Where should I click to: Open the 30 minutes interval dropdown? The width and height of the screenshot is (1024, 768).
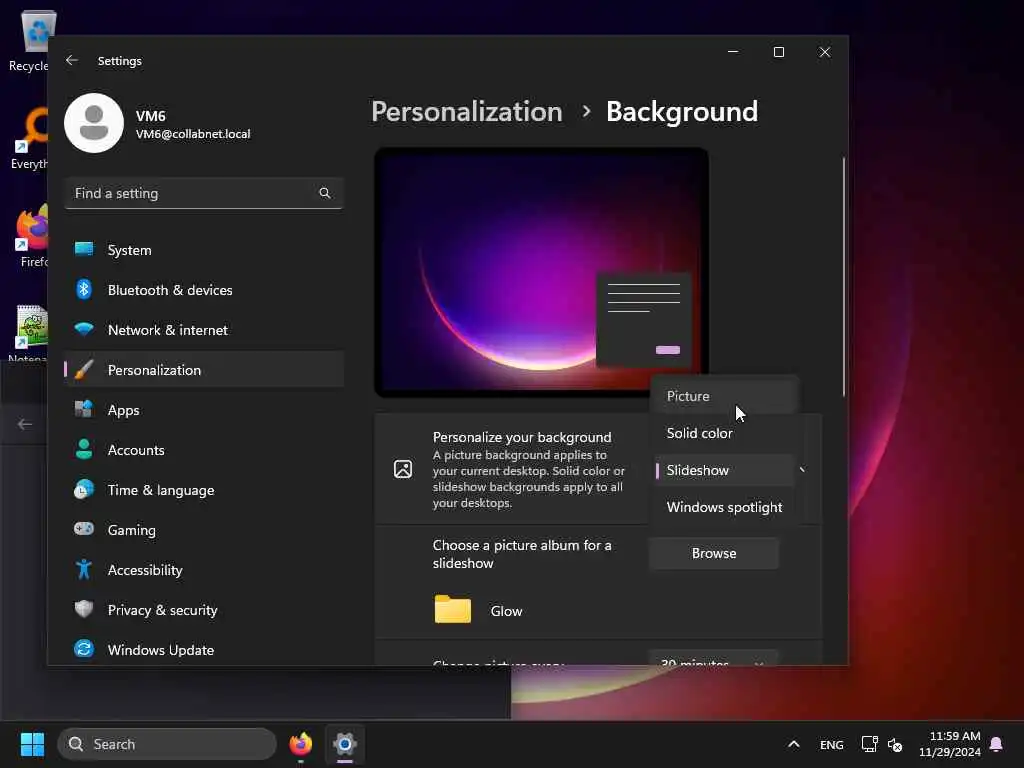(713, 659)
